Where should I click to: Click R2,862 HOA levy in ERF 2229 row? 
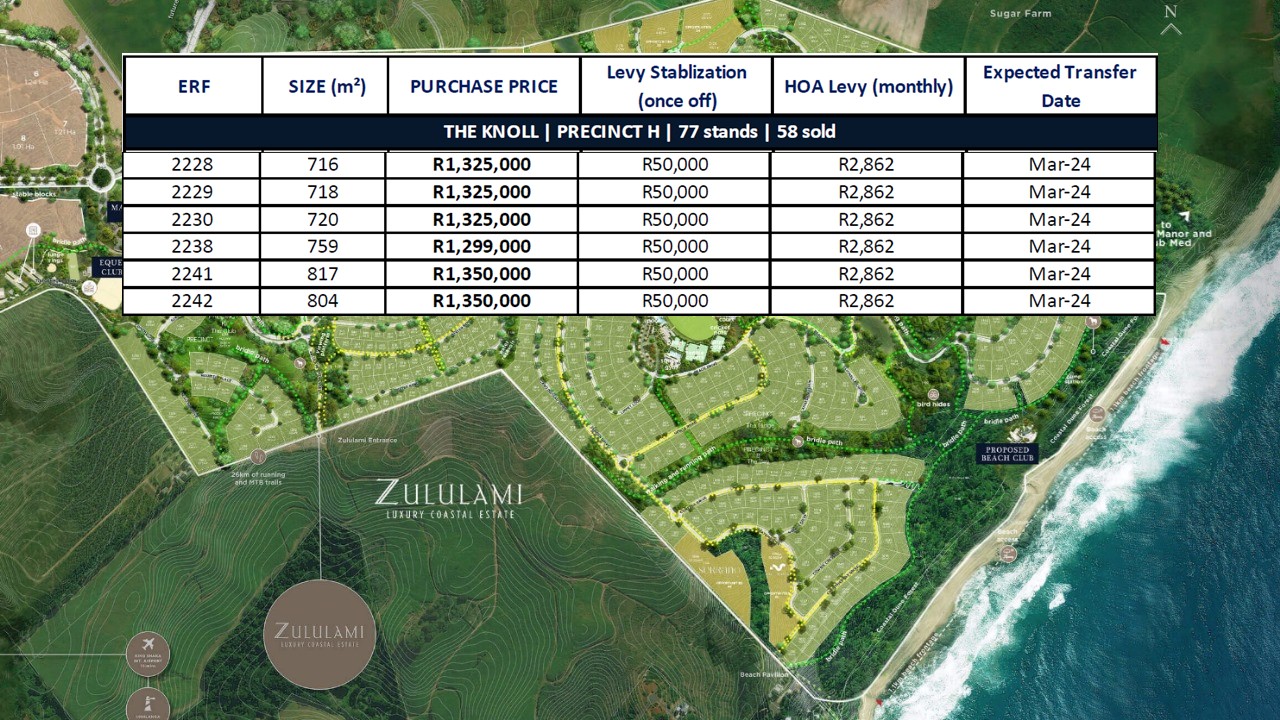[x=866, y=192]
